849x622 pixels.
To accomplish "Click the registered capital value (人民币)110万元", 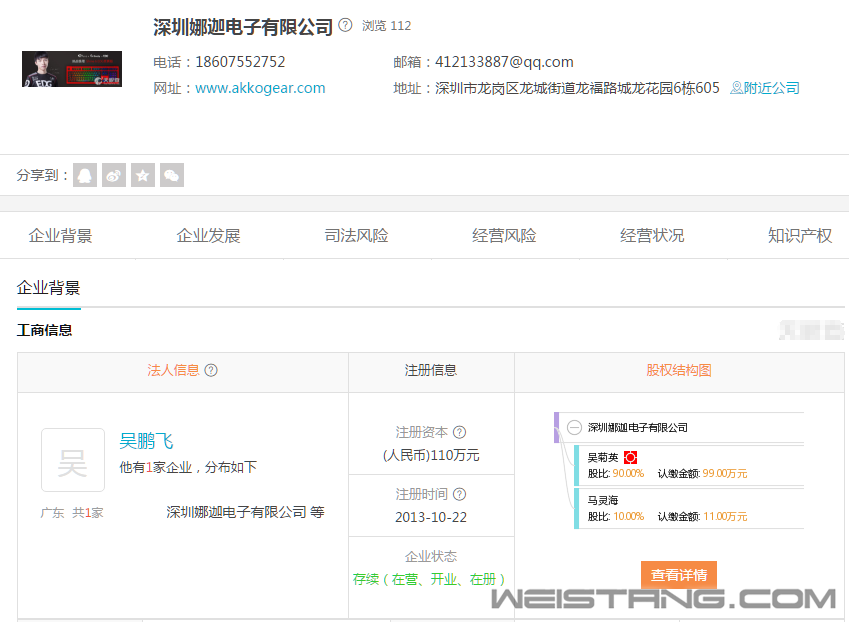I will pyautogui.click(x=431, y=455).
